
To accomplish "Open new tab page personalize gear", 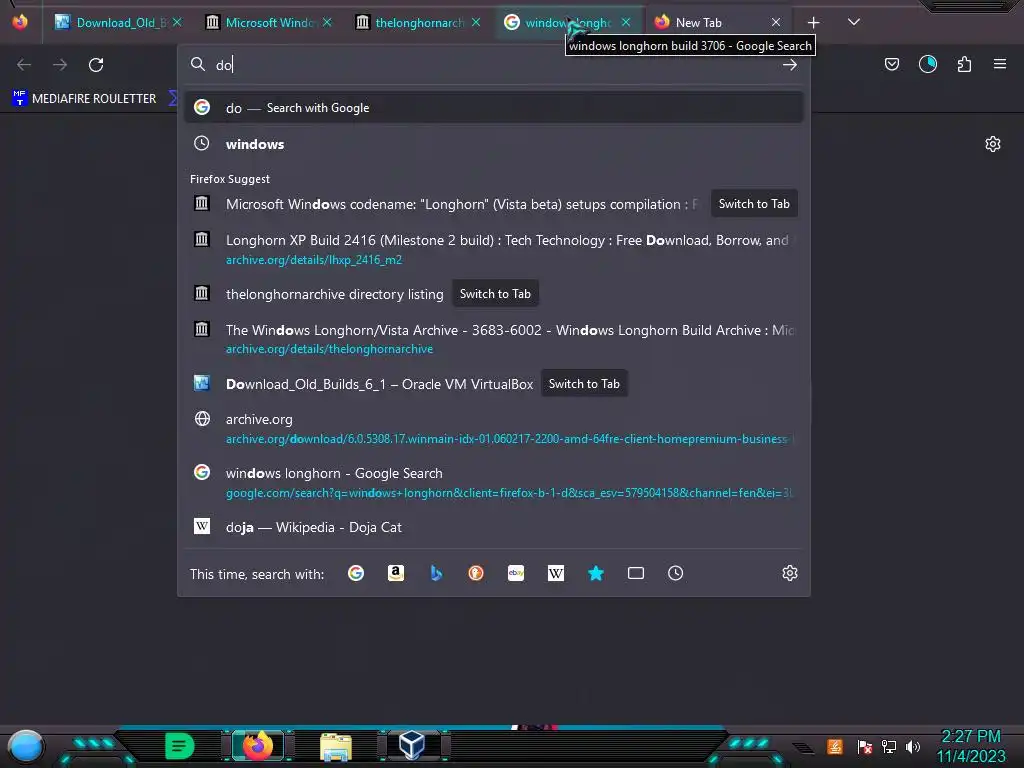I will (993, 144).
